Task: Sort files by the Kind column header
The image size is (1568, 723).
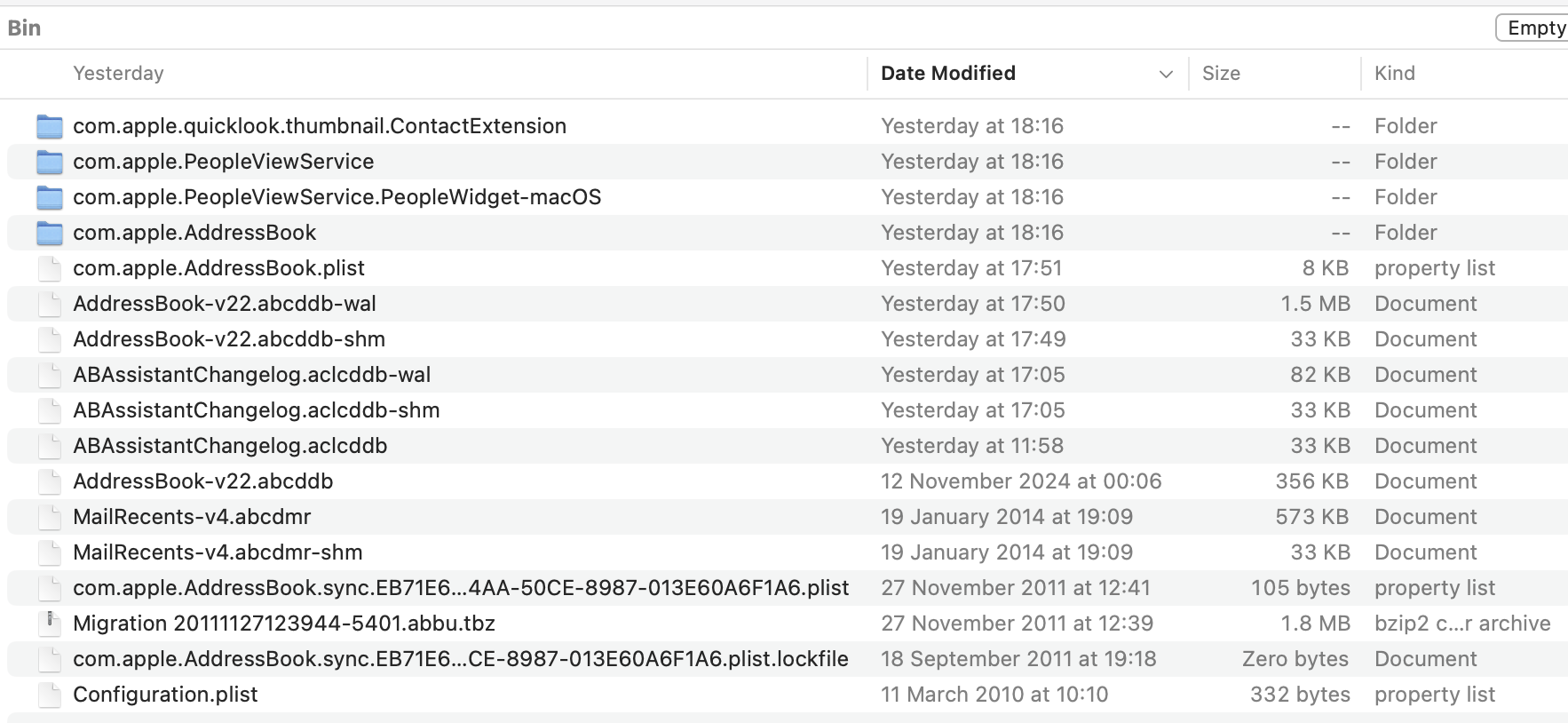Action: click(x=1394, y=74)
